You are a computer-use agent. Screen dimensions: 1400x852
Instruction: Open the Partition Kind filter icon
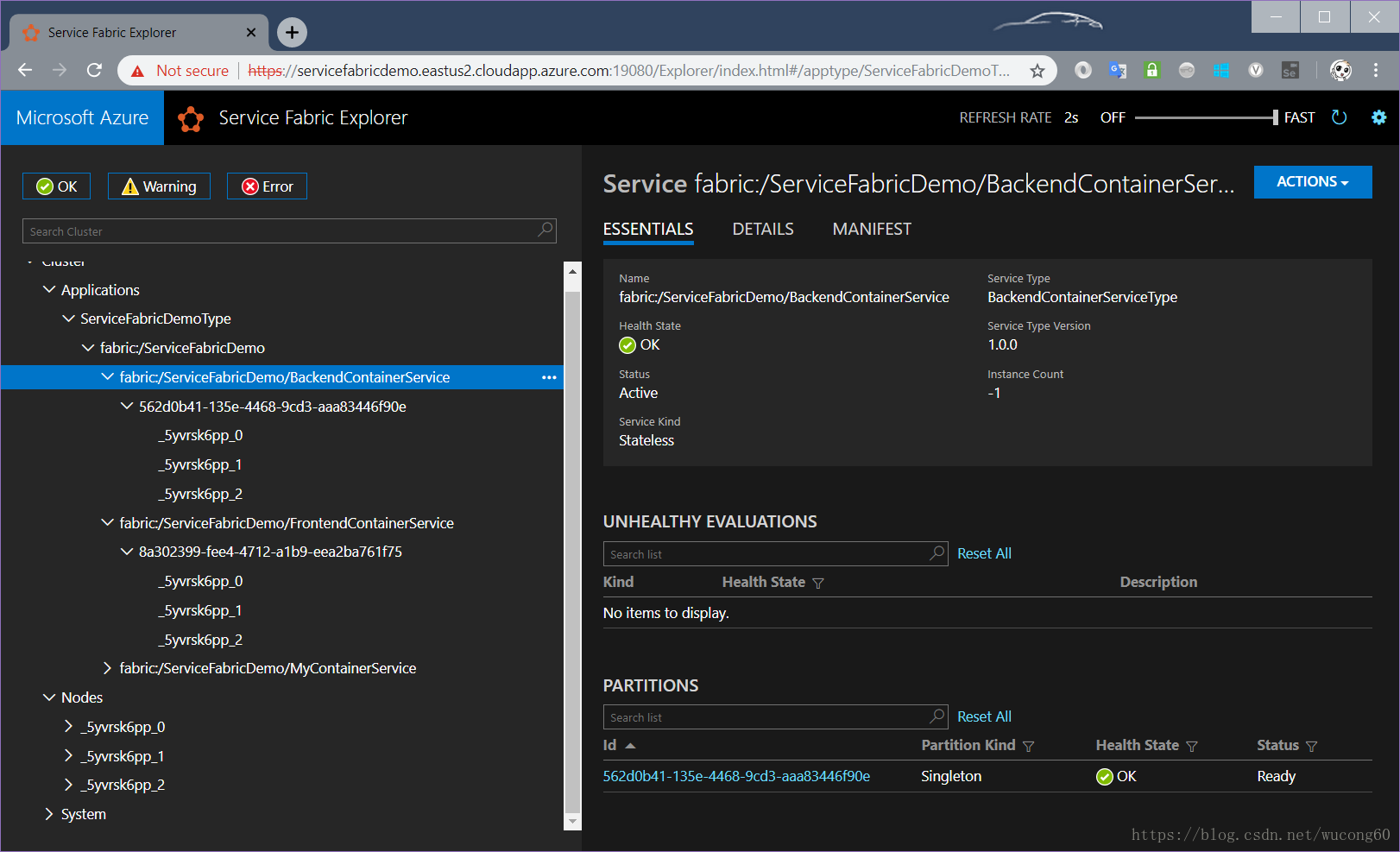coord(1028,747)
